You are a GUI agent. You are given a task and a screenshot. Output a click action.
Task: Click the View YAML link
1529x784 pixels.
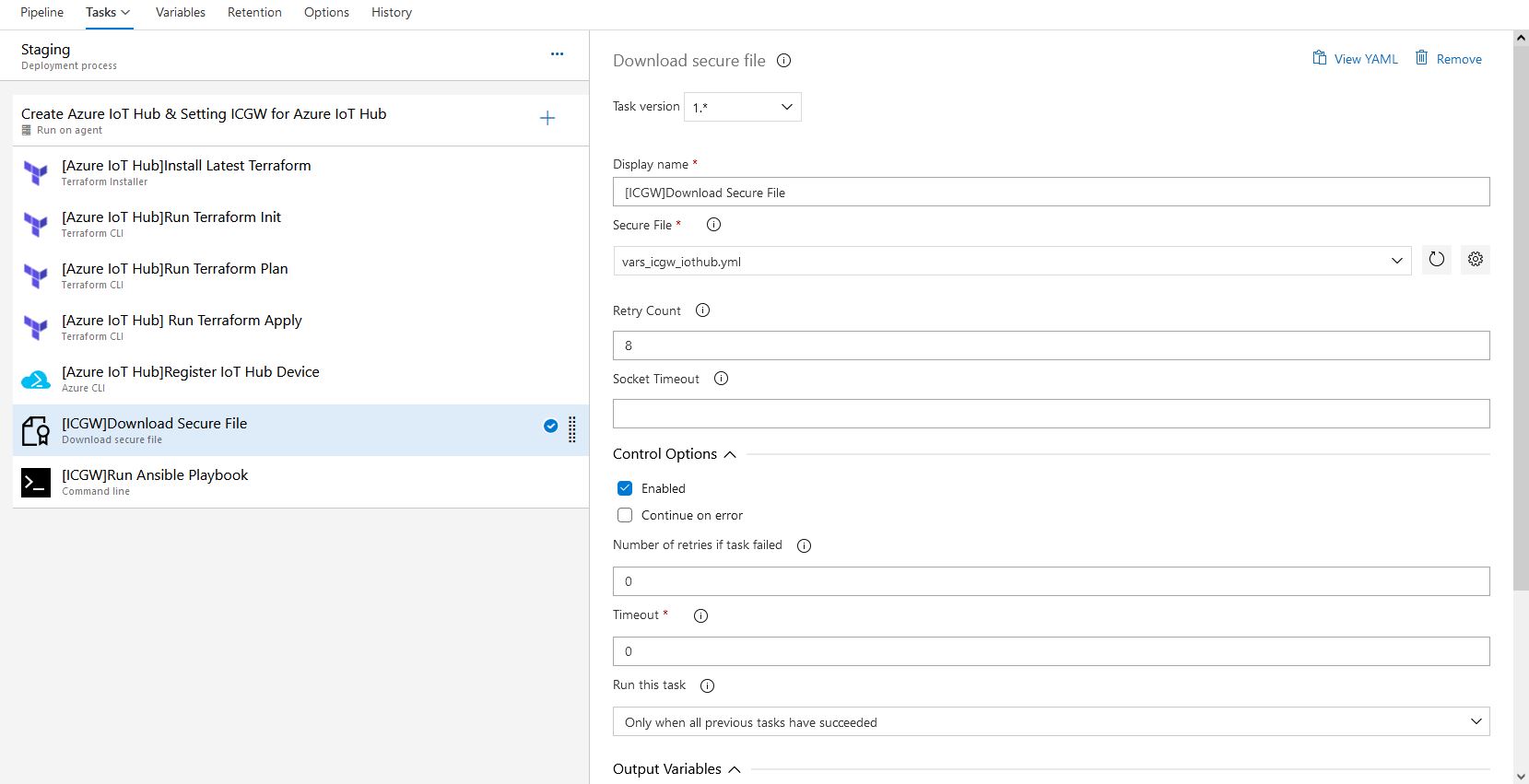click(x=1355, y=59)
